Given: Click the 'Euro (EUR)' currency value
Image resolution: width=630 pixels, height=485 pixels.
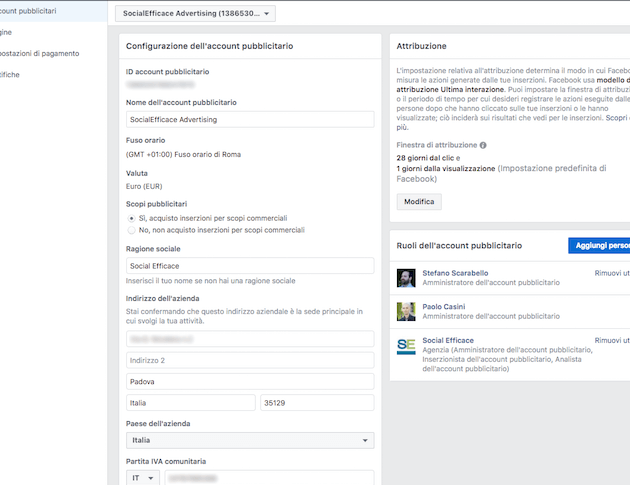Looking at the screenshot, I should pyautogui.click(x=144, y=186).
